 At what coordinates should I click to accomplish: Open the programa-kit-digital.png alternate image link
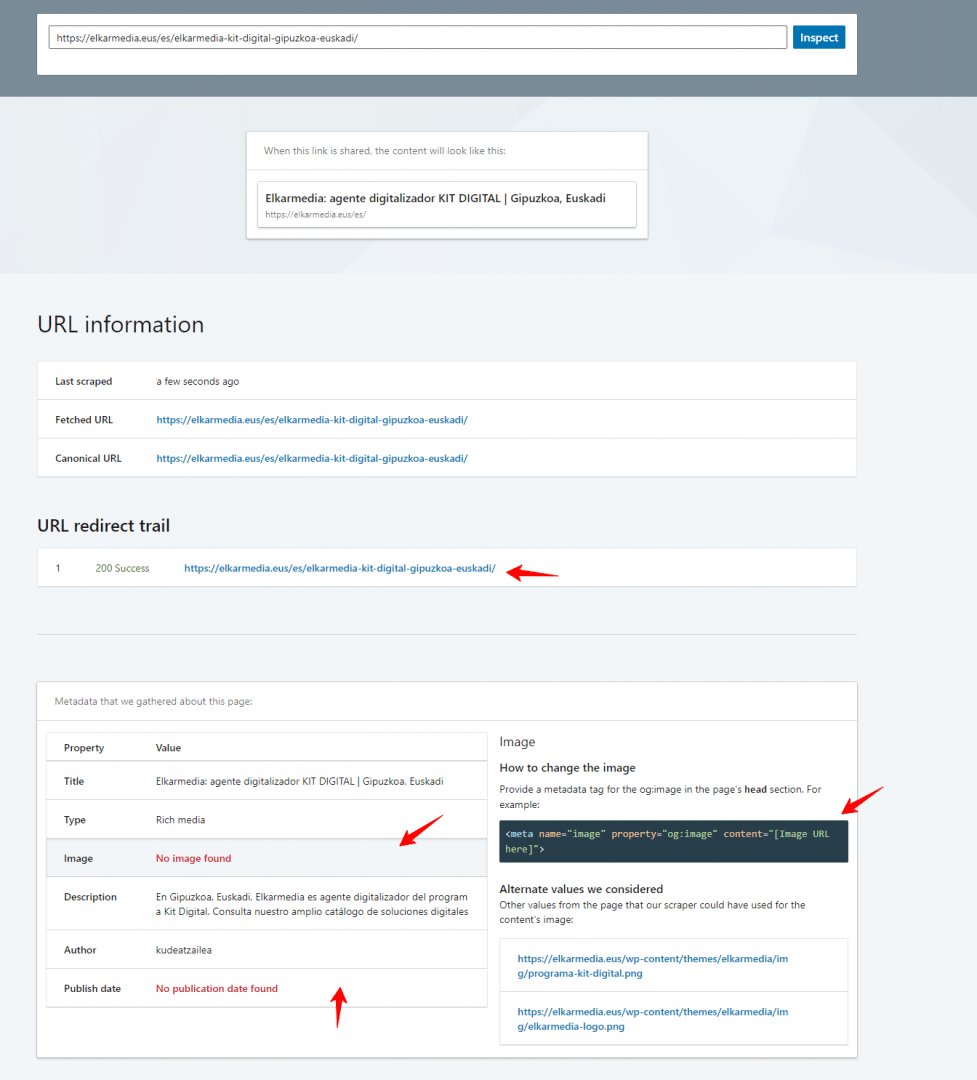652,966
